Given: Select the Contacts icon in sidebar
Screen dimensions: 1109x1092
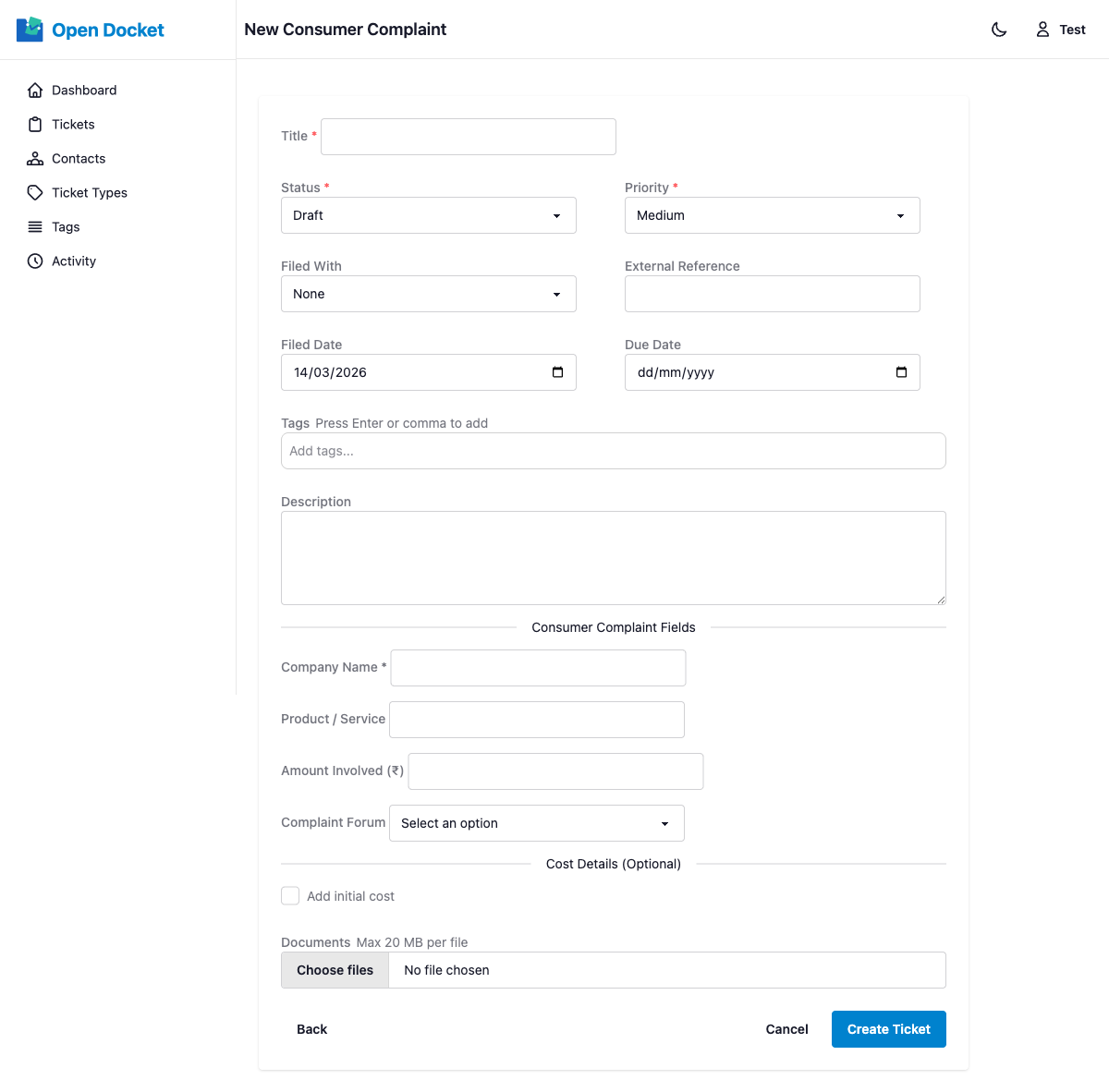Looking at the screenshot, I should (x=35, y=158).
